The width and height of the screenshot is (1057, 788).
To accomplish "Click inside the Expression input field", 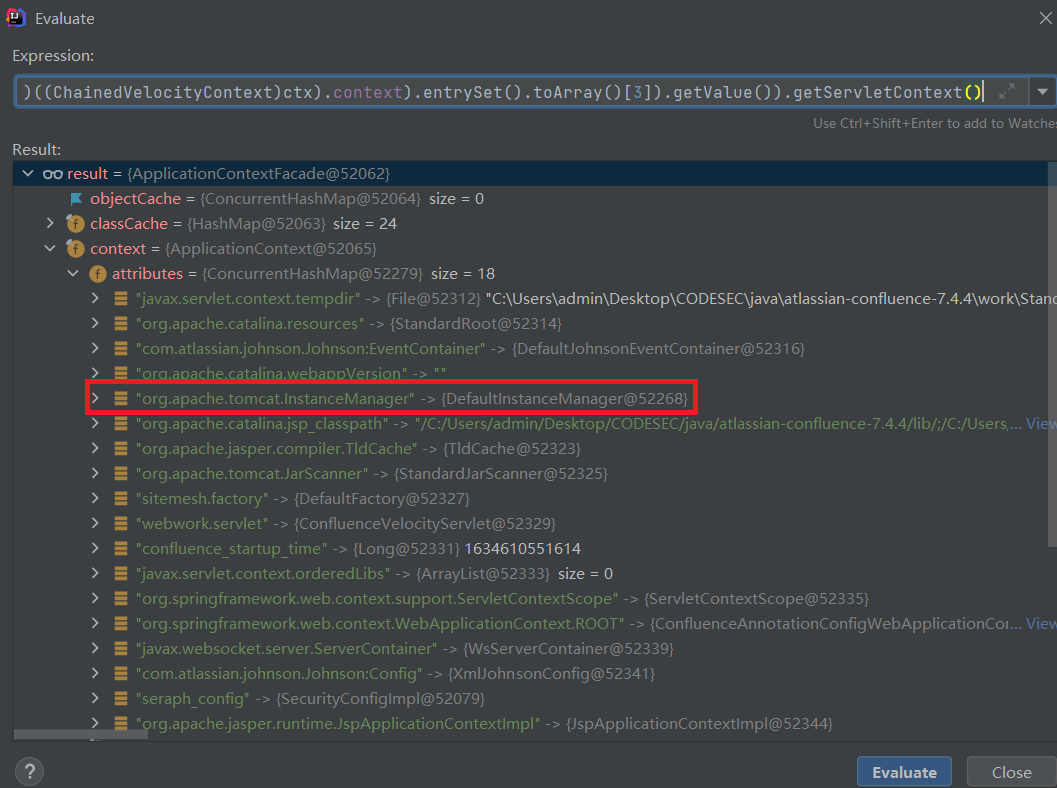I will [500, 92].
